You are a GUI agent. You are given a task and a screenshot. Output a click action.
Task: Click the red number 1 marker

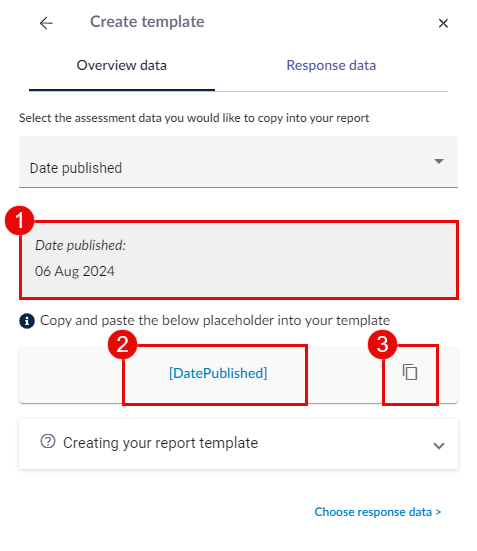coord(19,221)
